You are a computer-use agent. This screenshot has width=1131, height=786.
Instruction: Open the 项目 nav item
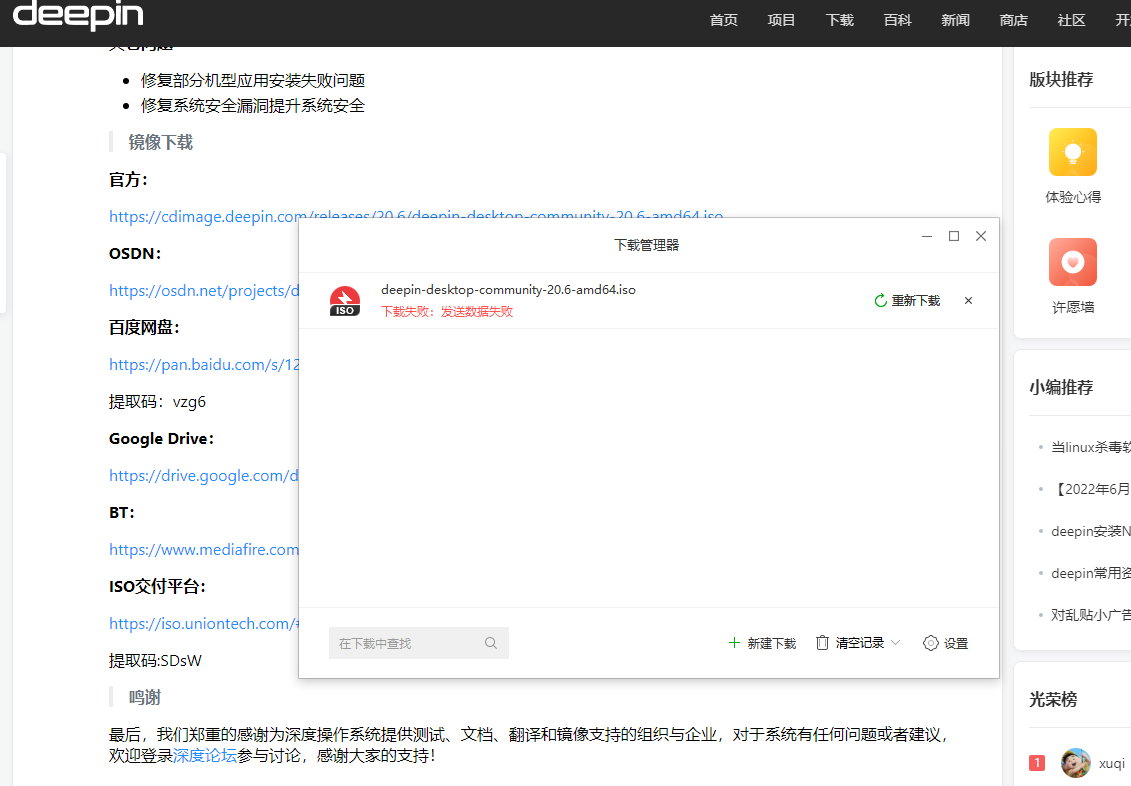point(781,20)
